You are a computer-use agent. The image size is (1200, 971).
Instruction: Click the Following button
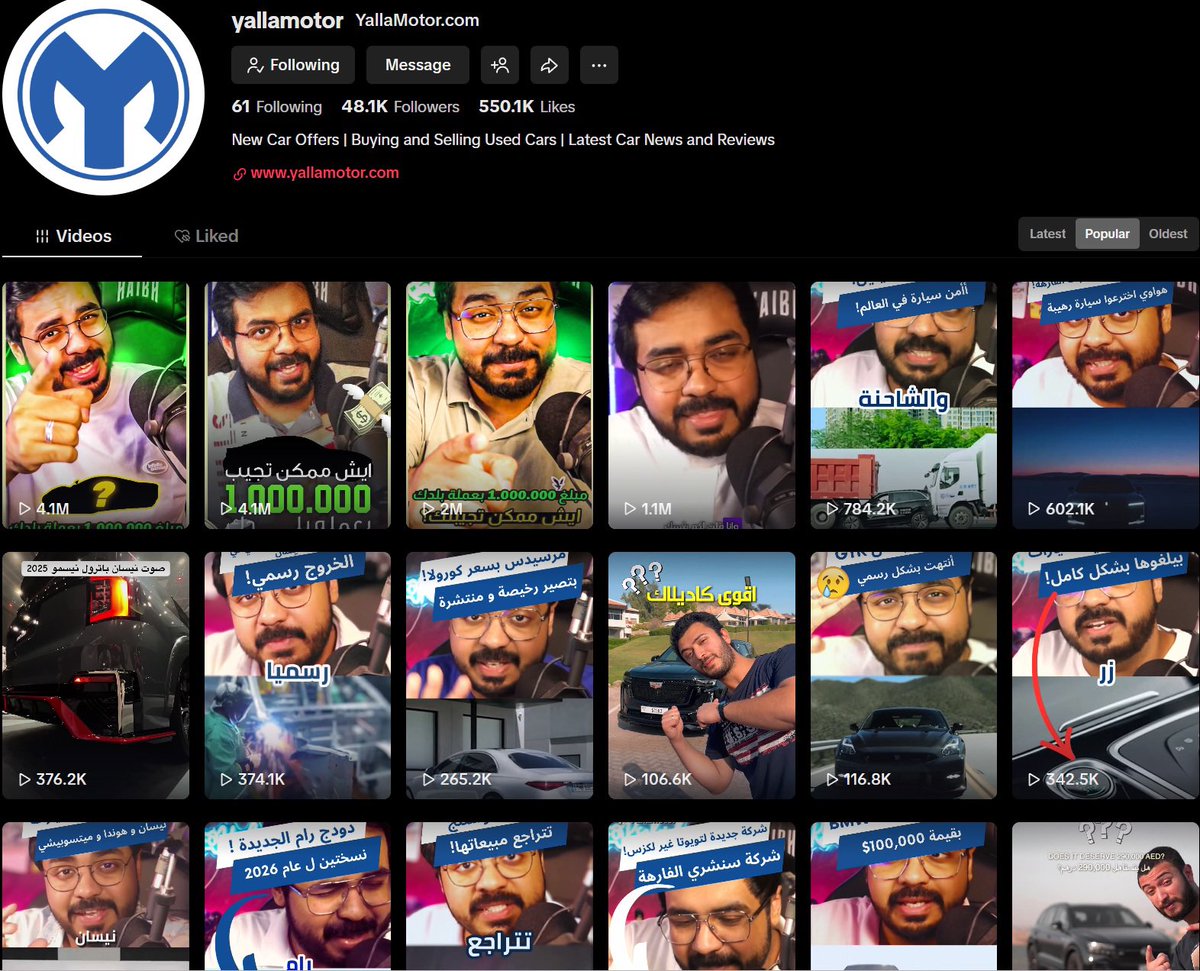point(293,65)
